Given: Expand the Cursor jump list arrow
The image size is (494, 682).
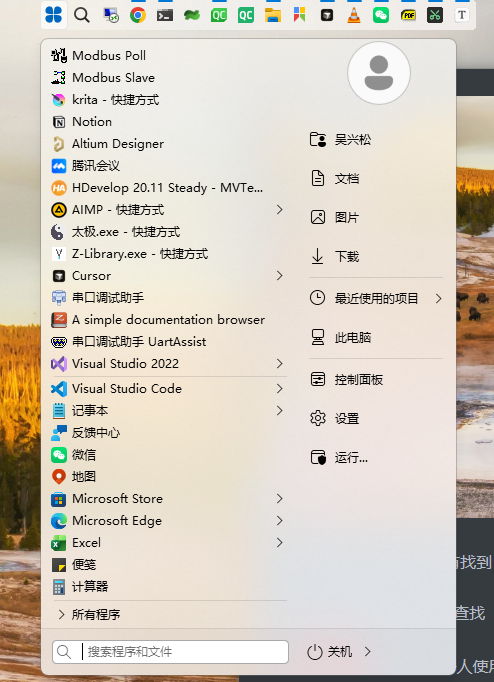Looking at the screenshot, I should point(280,276).
